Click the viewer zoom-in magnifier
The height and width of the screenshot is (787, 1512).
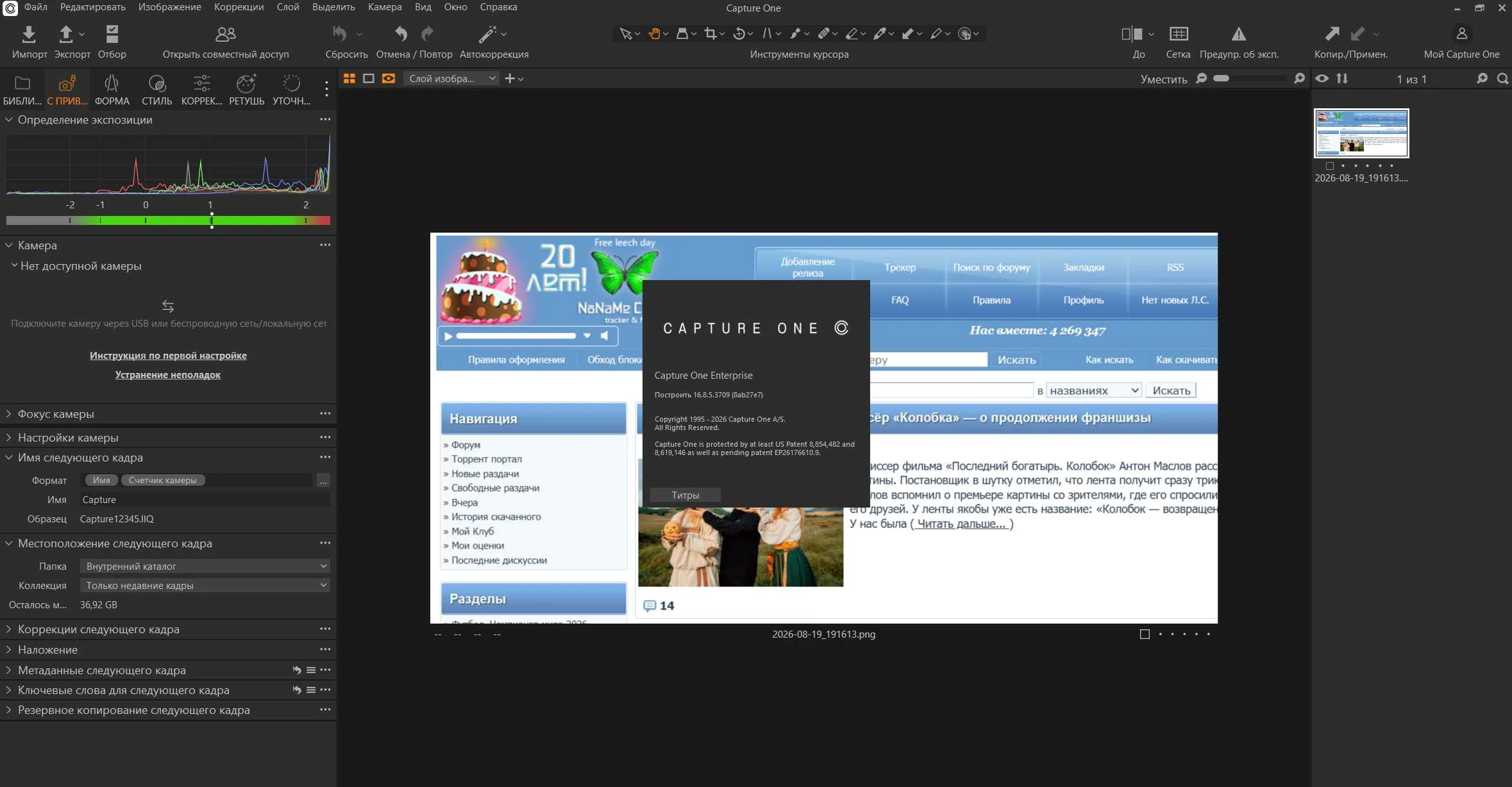point(1300,78)
